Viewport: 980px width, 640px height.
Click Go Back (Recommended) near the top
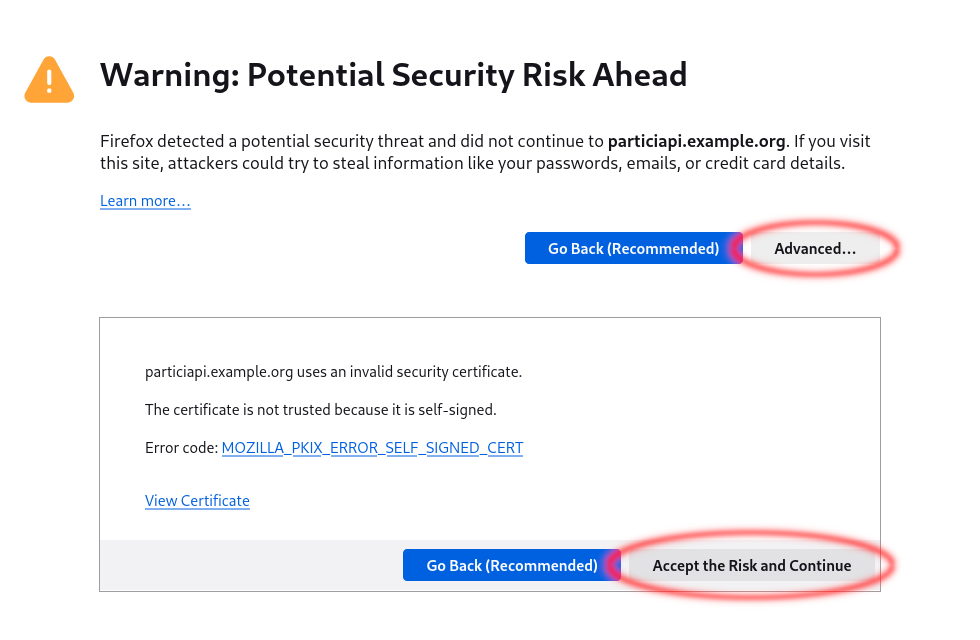[634, 248]
